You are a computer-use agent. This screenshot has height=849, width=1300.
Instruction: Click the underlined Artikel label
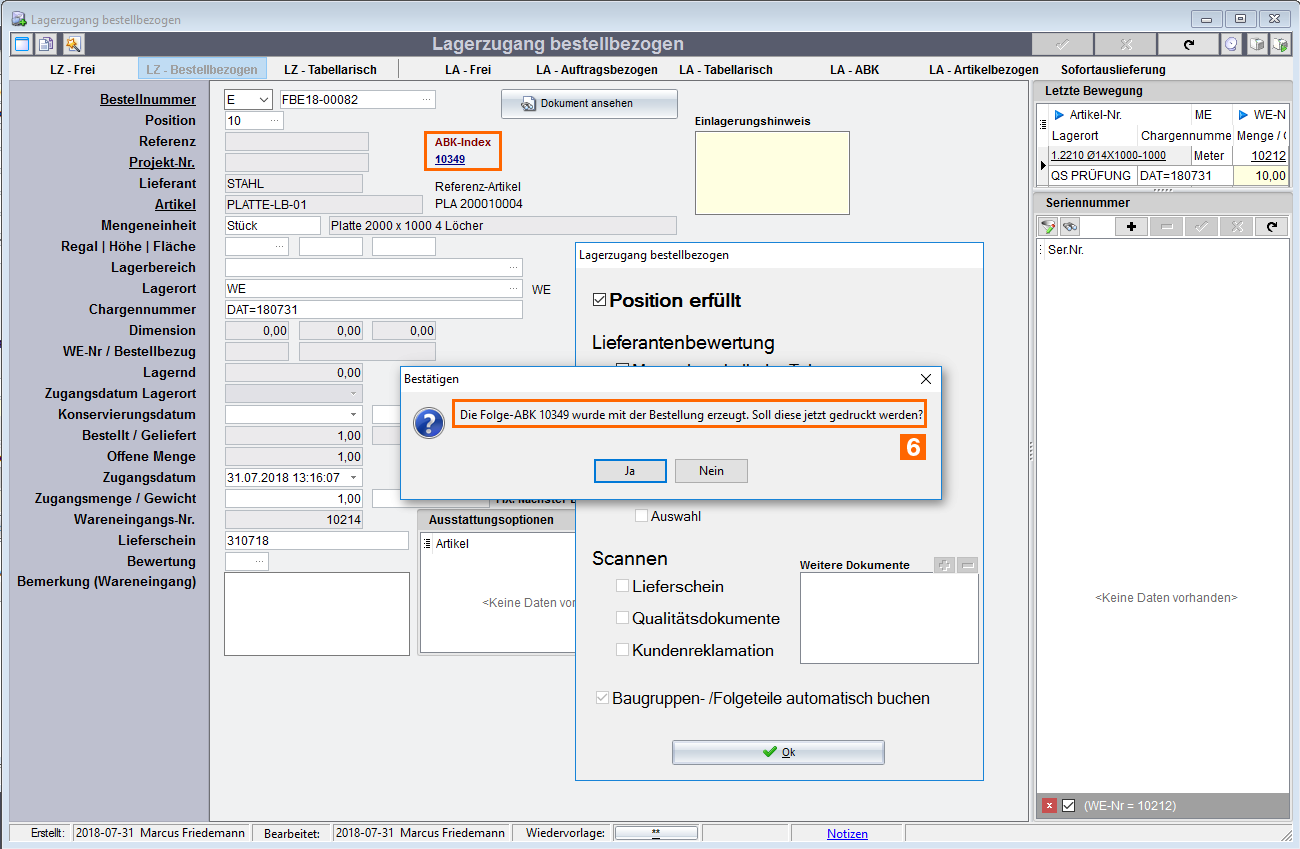pyautogui.click(x=176, y=204)
